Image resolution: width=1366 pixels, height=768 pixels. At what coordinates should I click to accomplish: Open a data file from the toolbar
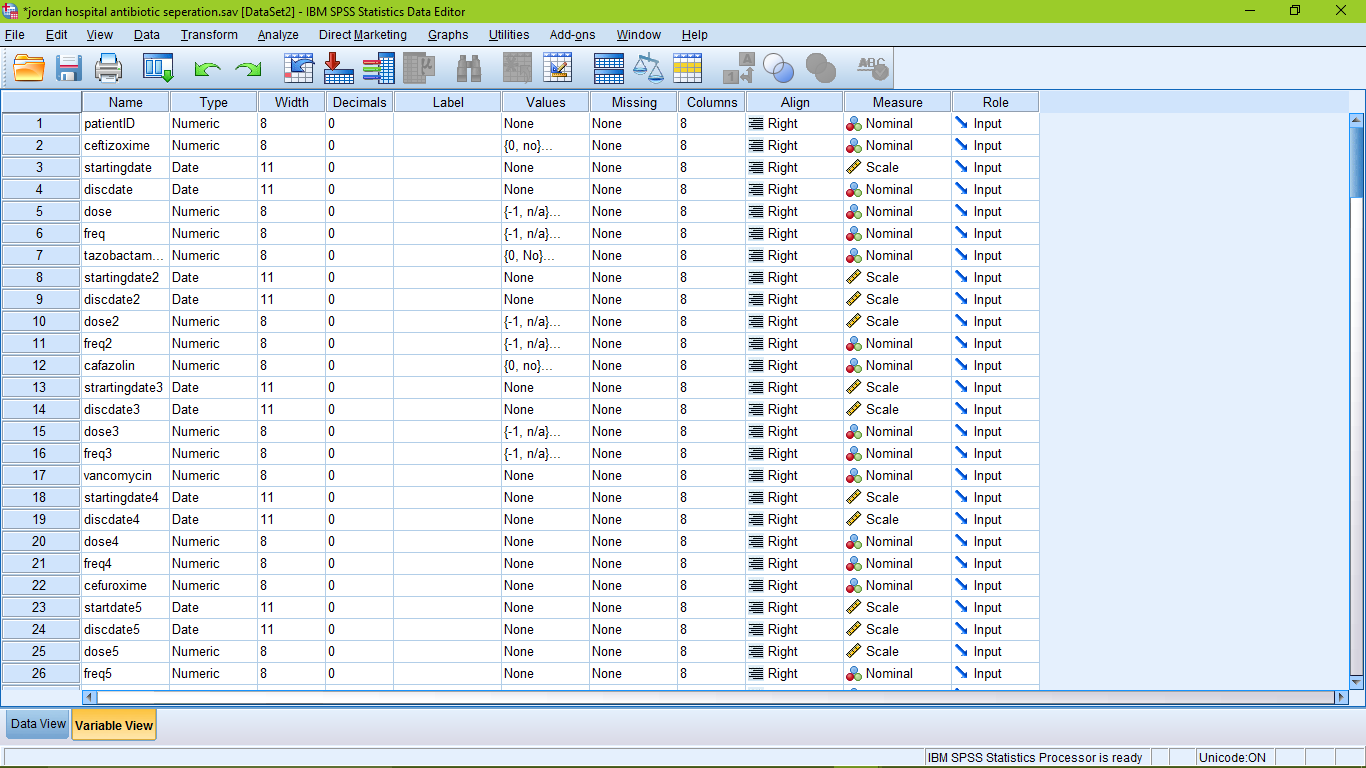27,68
